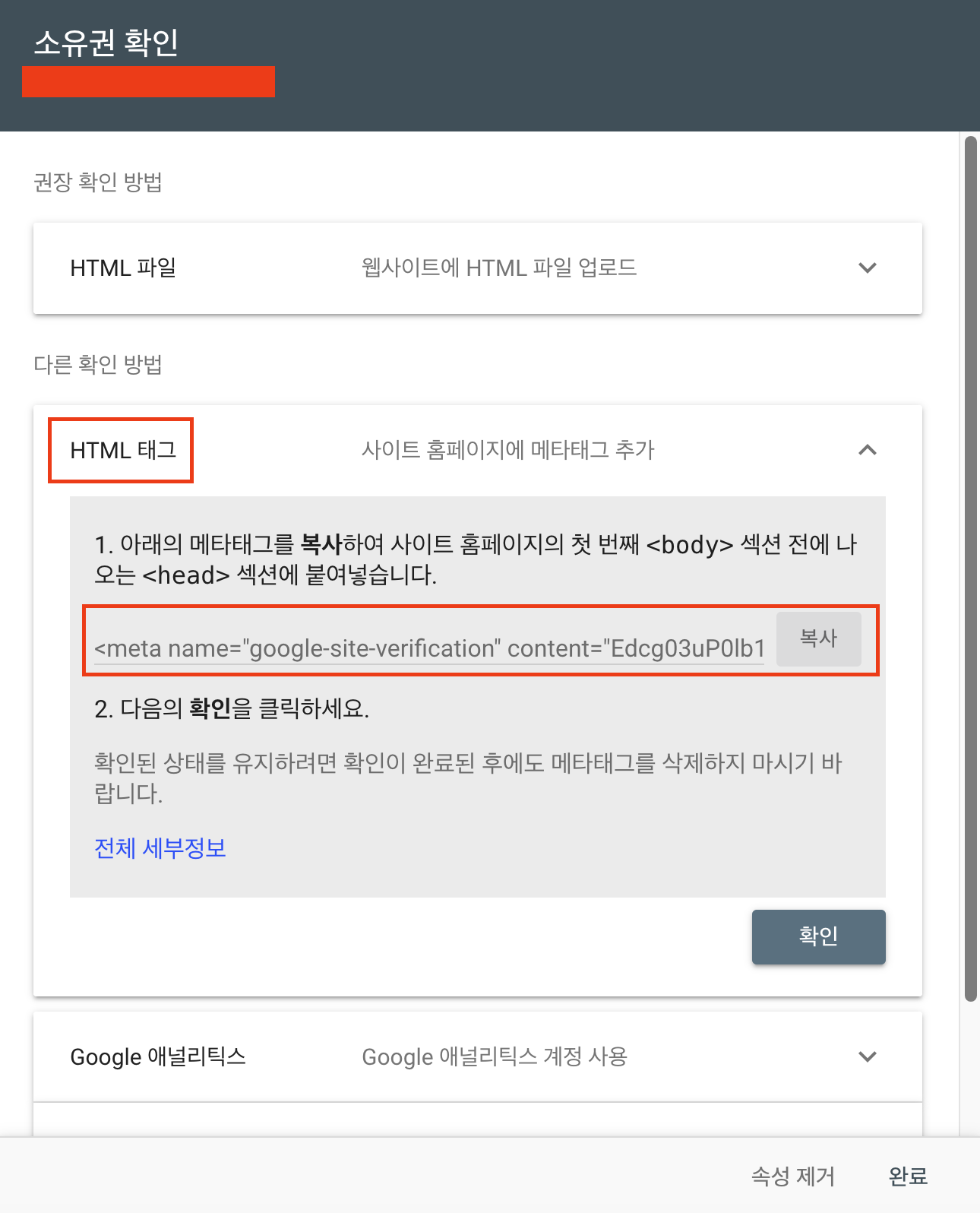Expand Google 애널리틱스 section chevron
This screenshot has width=980, height=1213.
coord(867,1056)
